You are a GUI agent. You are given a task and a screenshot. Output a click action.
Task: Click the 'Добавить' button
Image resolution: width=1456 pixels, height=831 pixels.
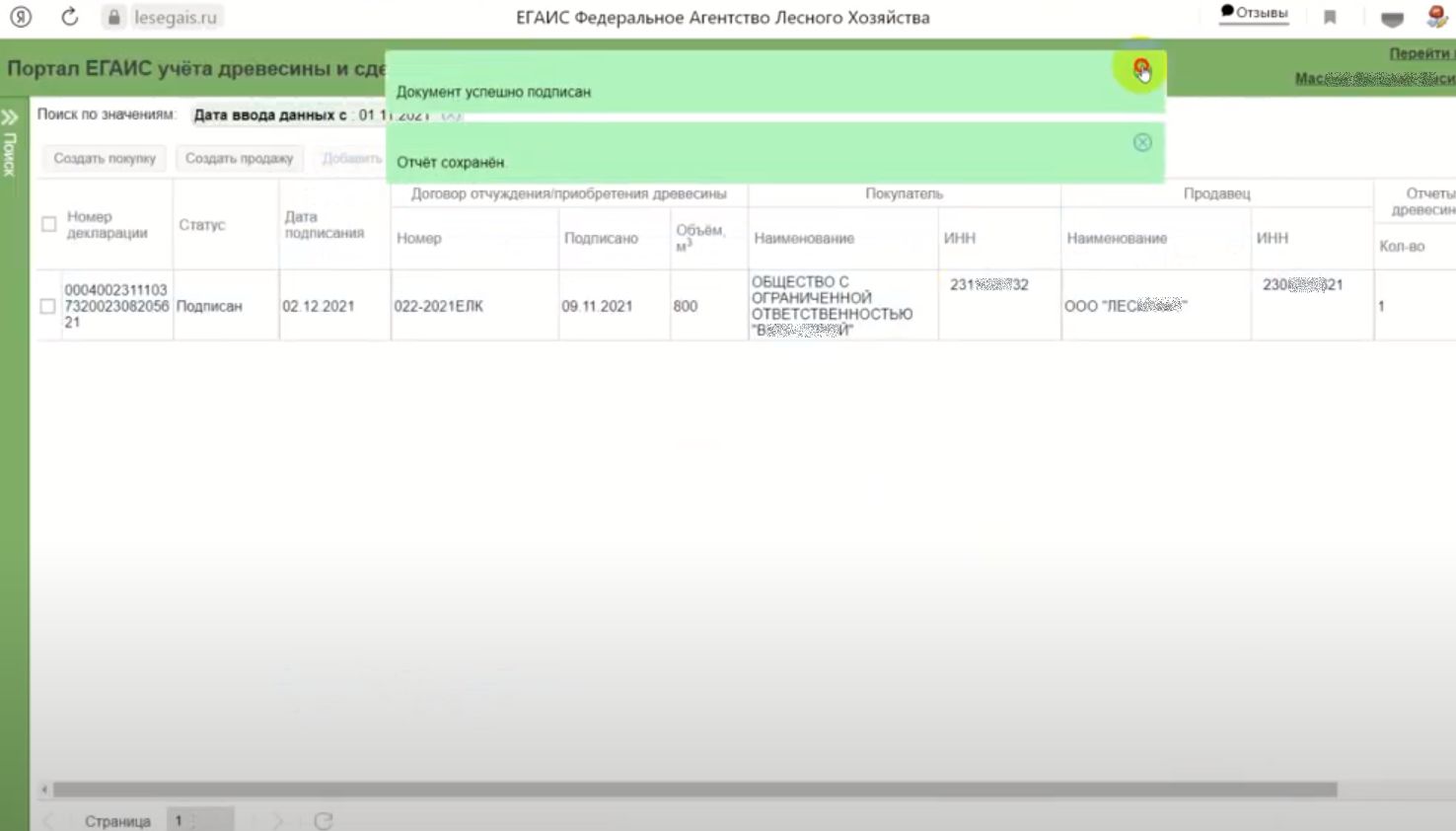[351, 158]
